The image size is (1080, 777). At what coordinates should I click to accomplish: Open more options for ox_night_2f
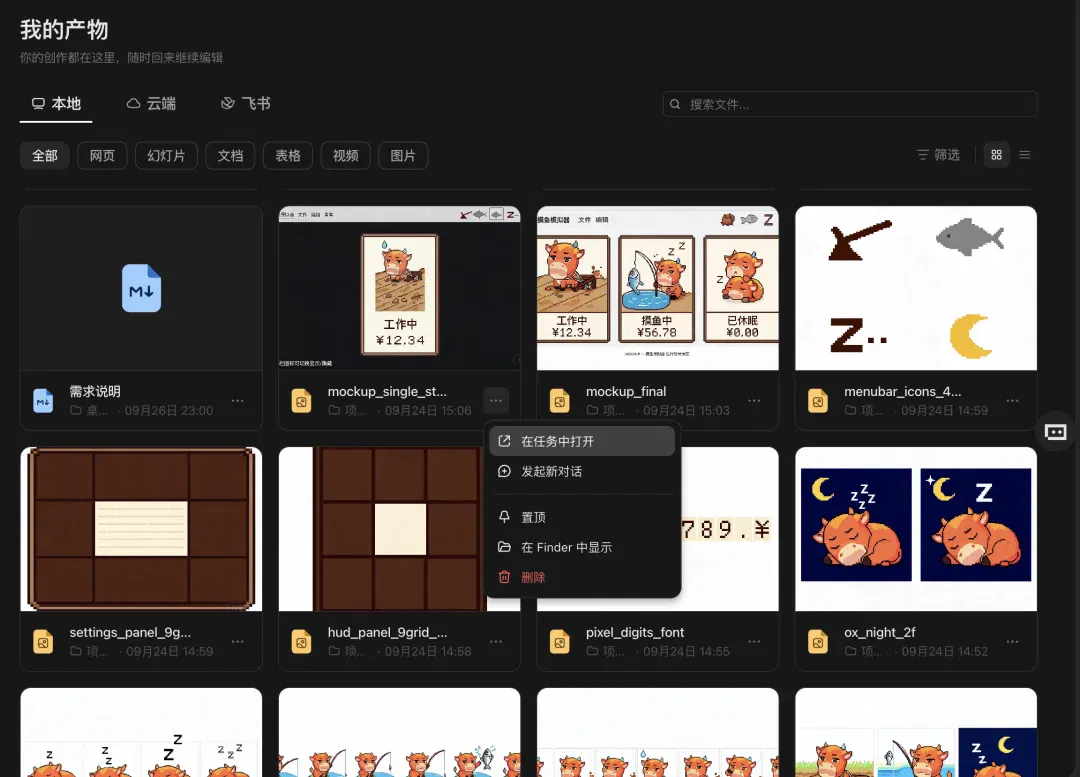1012,641
